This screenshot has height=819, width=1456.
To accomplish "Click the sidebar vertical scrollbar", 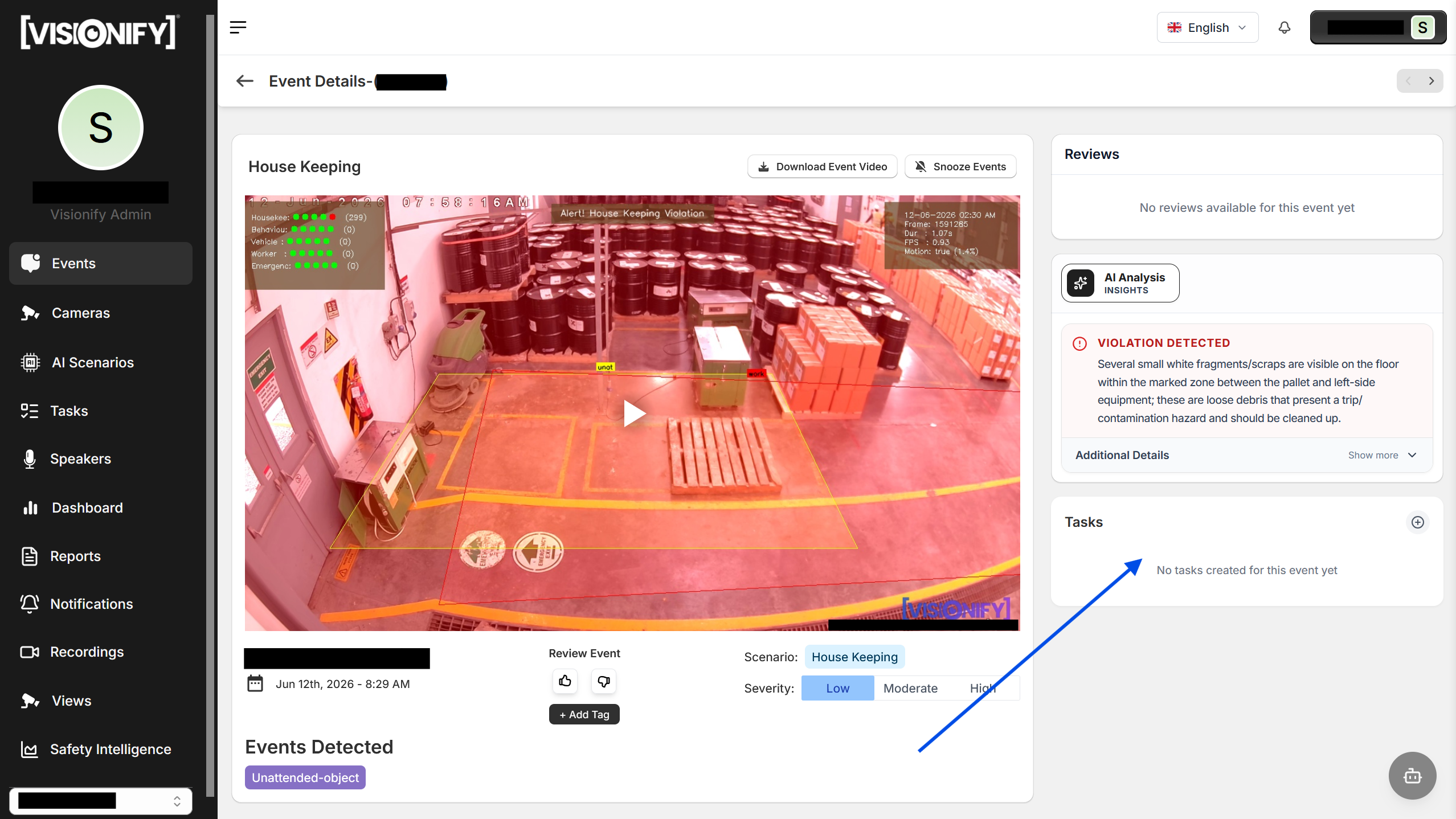I will click(x=210, y=406).
